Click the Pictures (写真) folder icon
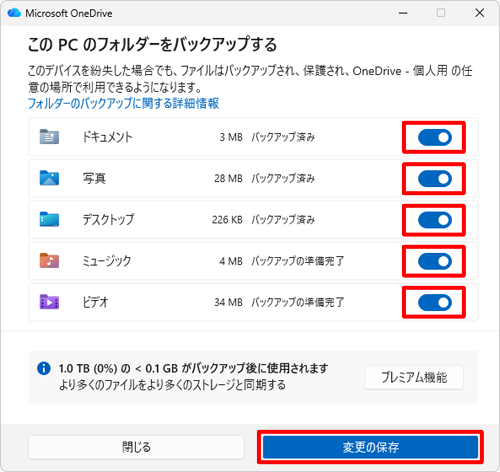This screenshot has width=500, height=472. click(x=49, y=178)
